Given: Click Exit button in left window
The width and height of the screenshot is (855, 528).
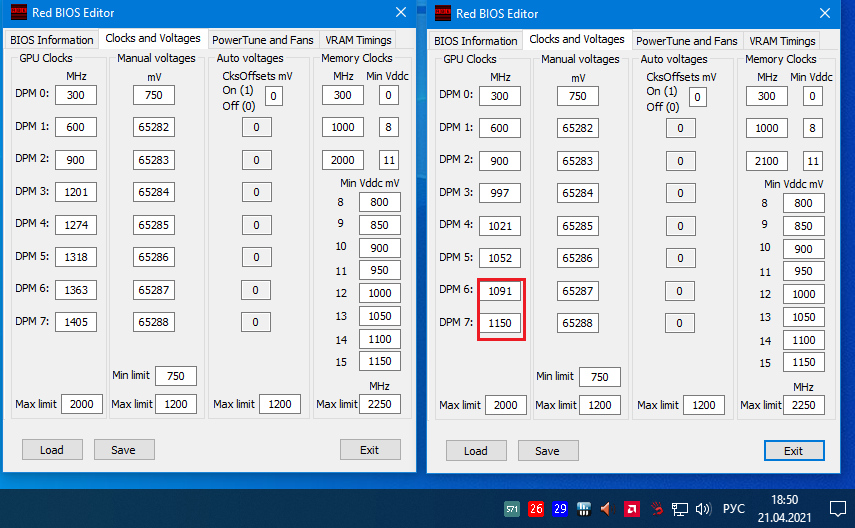Looking at the screenshot, I should (370, 450).
